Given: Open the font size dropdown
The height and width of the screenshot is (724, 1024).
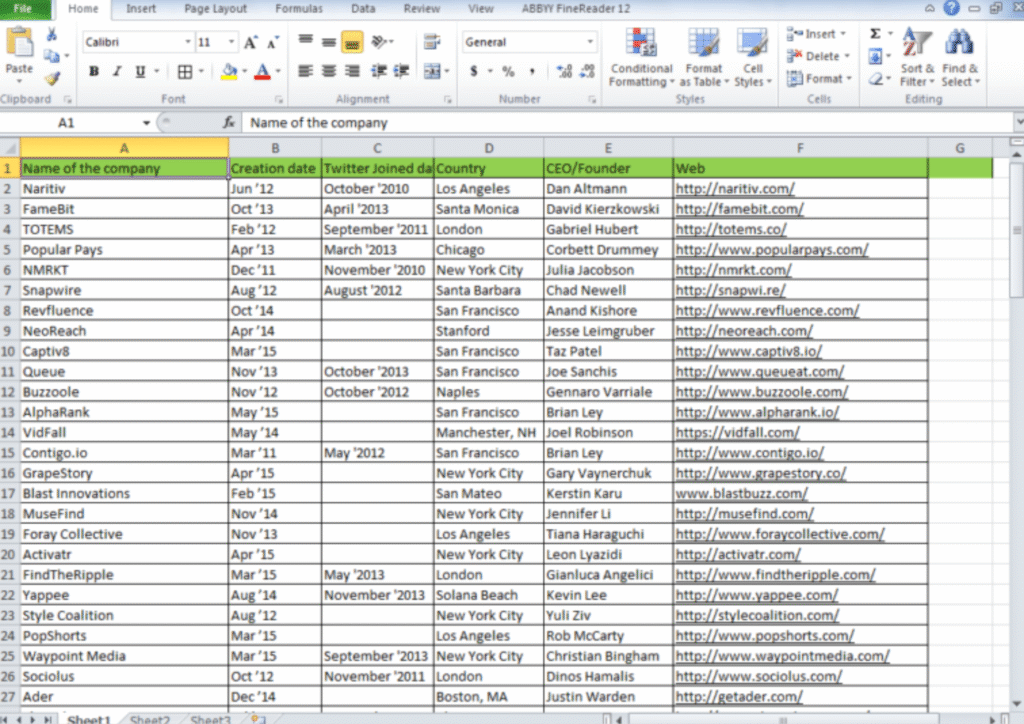Looking at the screenshot, I should tap(231, 42).
